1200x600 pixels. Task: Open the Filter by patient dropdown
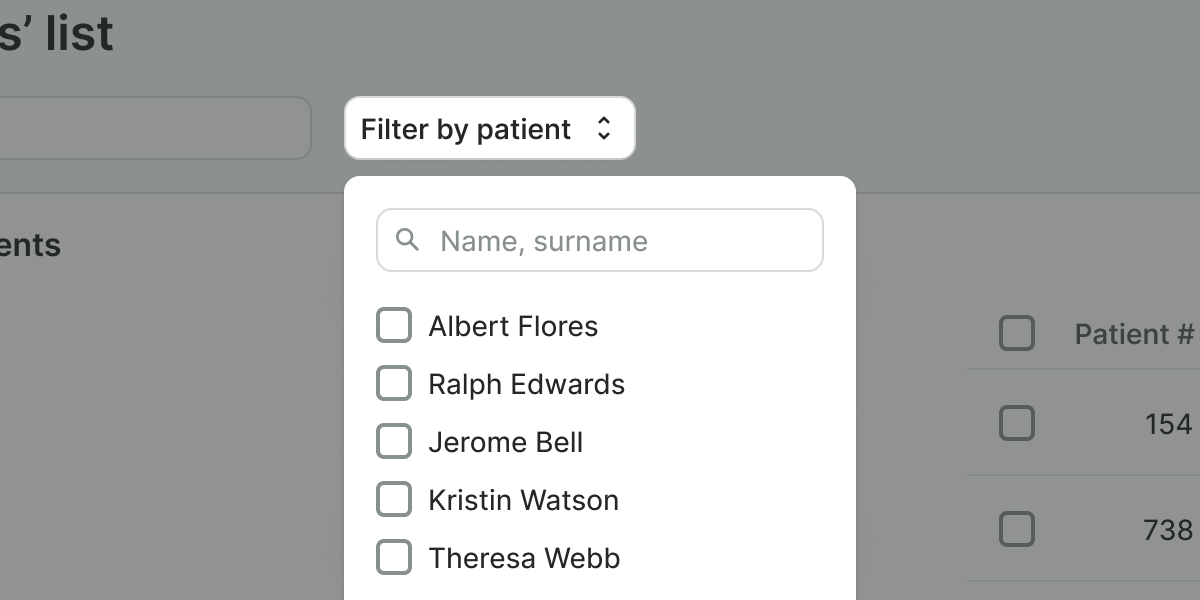pos(489,128)
